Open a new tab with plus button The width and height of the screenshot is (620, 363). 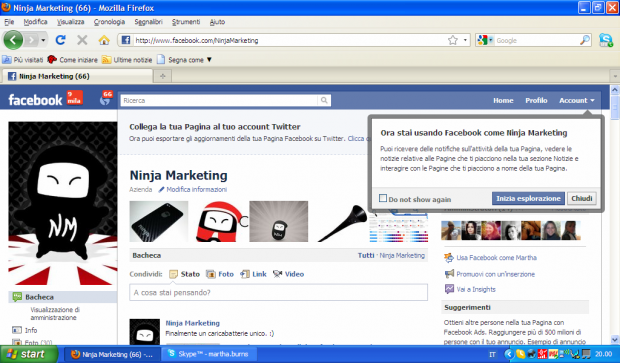click(163, 76)
